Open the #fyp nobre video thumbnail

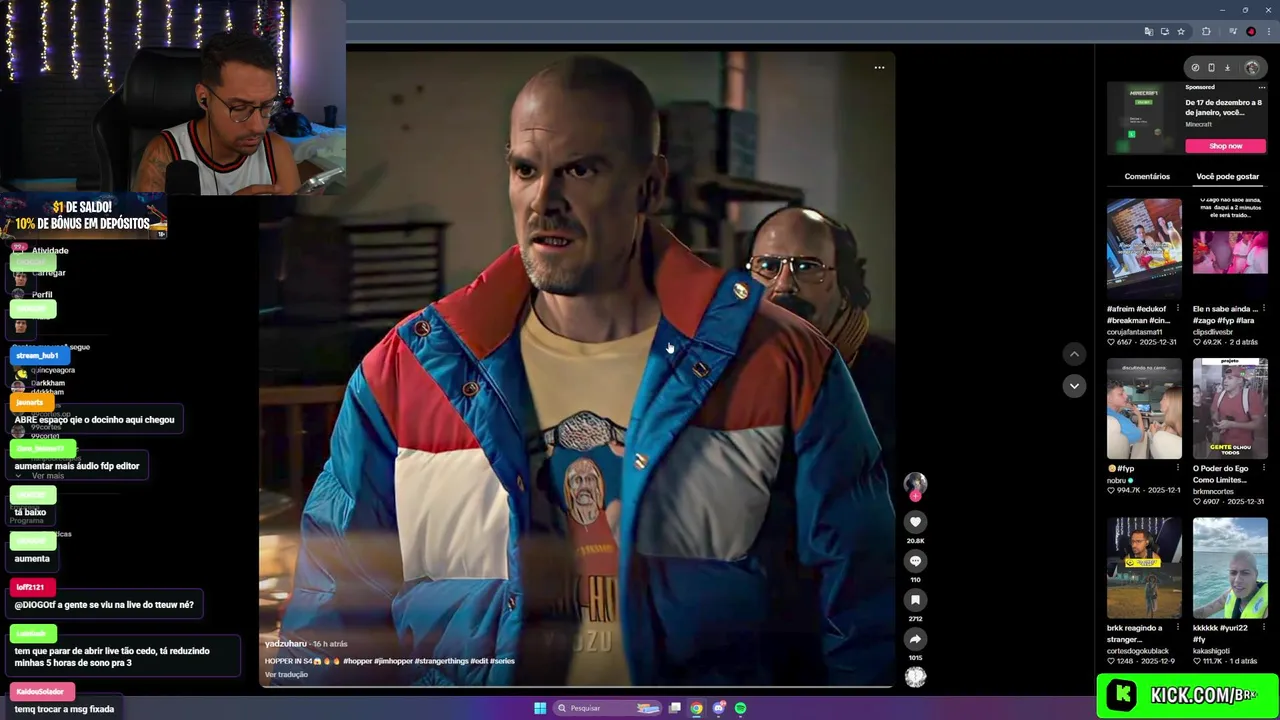coord(1144,409)
